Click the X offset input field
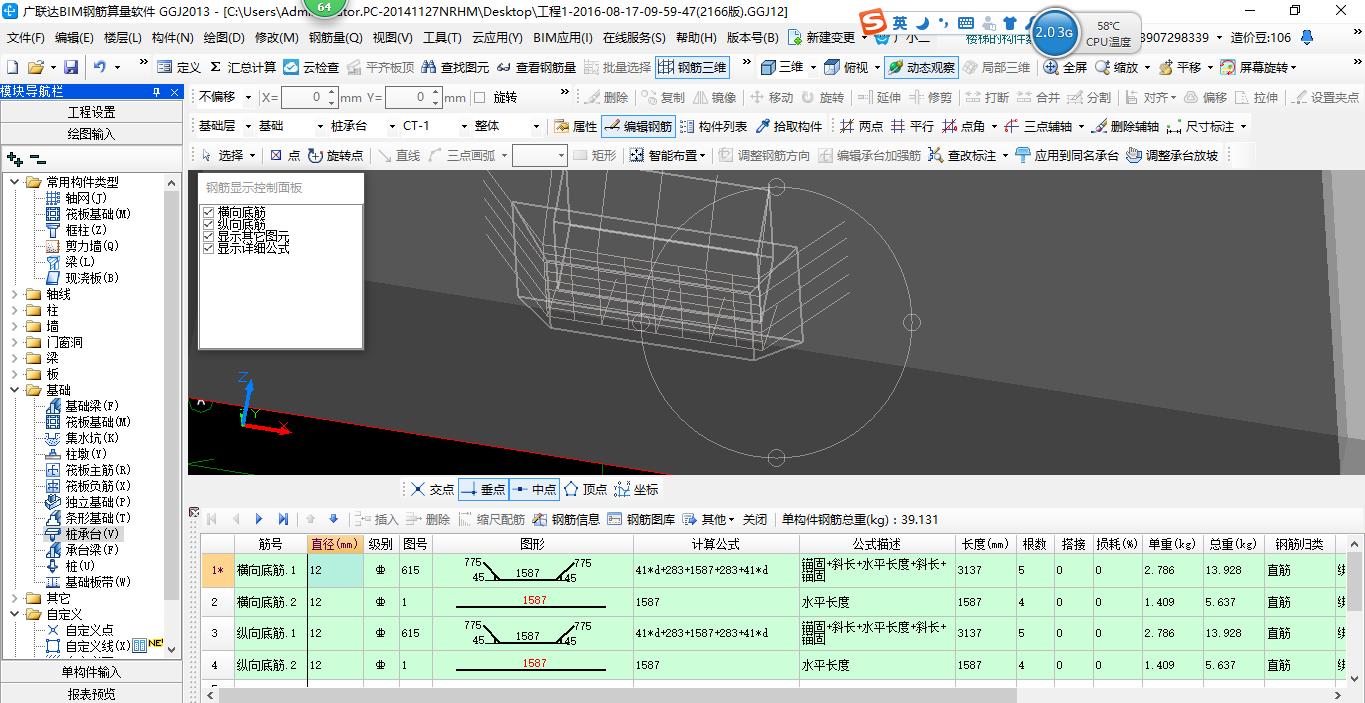This screenshot has width=1365, height=703. coord(309,97)
